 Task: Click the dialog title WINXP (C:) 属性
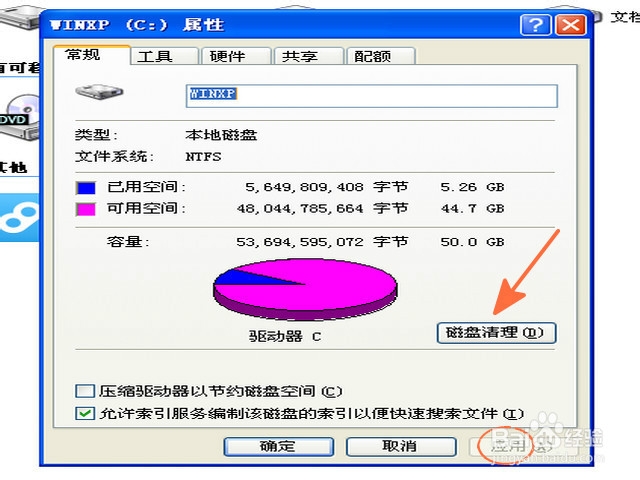(137, 25)
